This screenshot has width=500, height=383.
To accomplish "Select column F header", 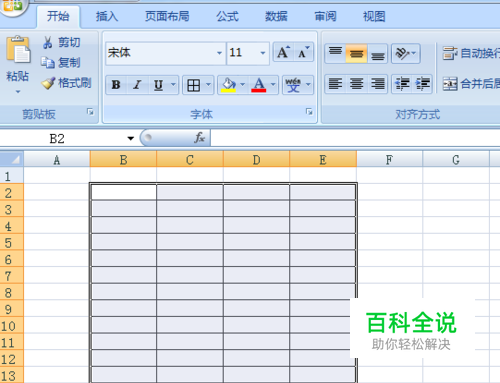I will (x=389, y=160).
